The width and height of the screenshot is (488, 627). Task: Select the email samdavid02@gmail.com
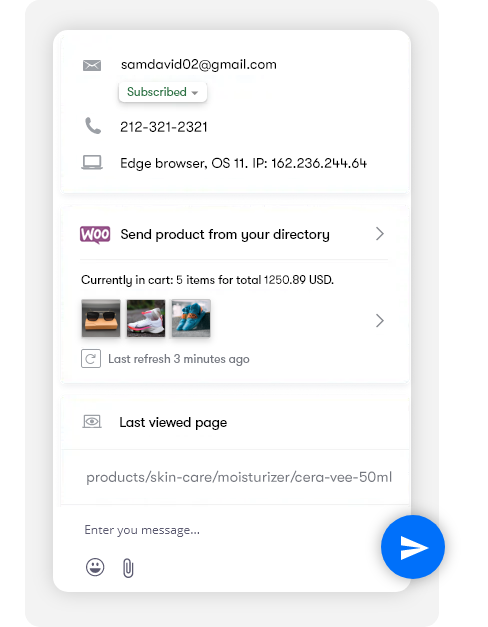coord(199,64)
